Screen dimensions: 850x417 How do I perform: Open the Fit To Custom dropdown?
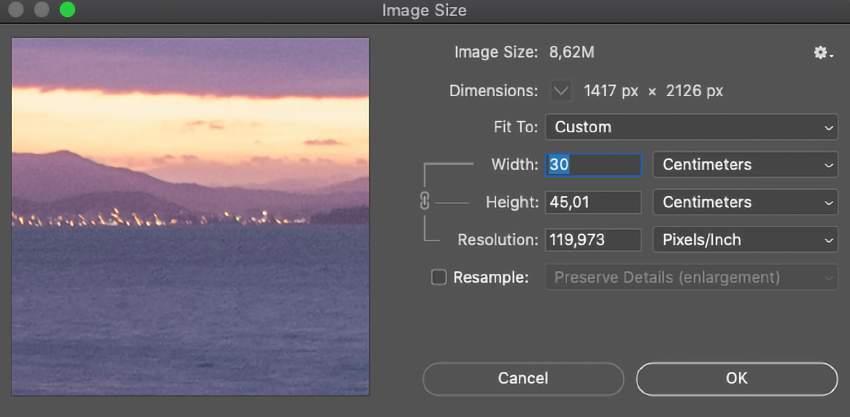692,127
